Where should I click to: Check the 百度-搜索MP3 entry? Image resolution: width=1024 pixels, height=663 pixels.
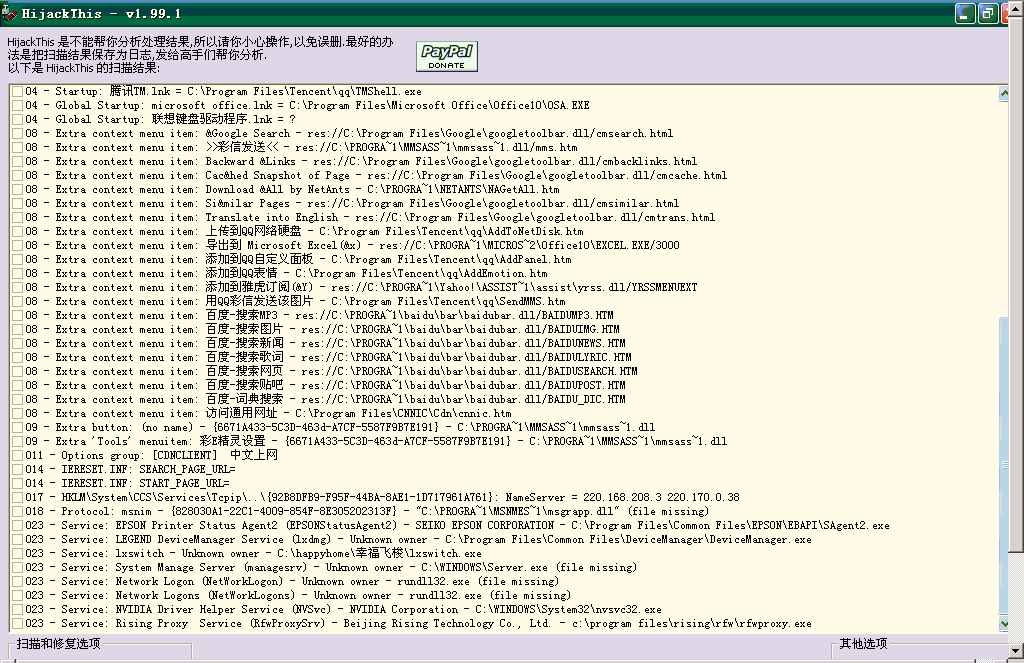(18, 315)
